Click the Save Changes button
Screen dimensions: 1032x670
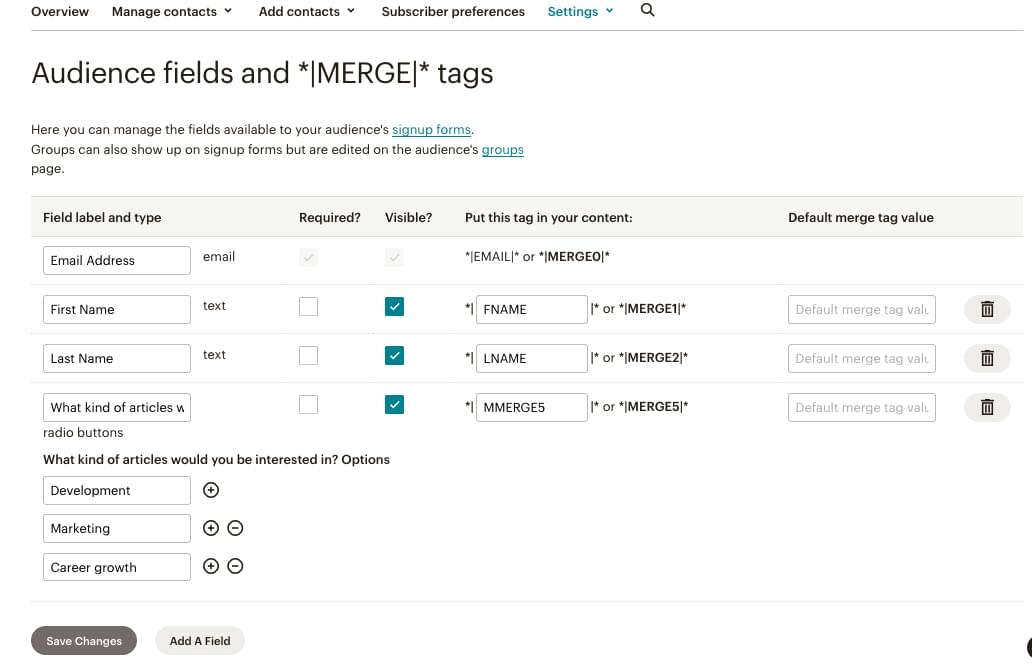pyautogui.click(x=84, y=641)
